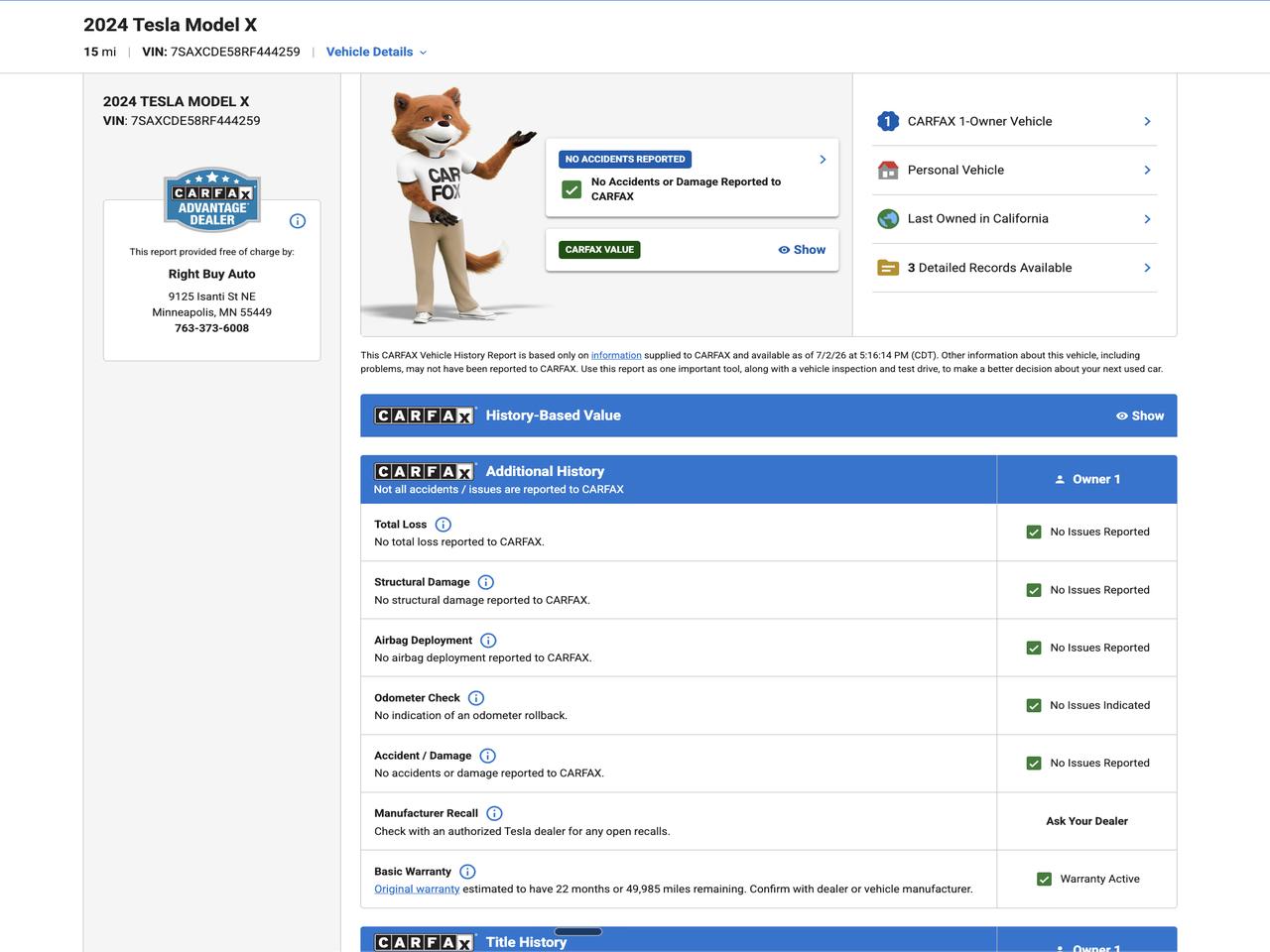Click info icon next to Total Loss
This screenshot has height=952, width=1270.
click(444, 525)
